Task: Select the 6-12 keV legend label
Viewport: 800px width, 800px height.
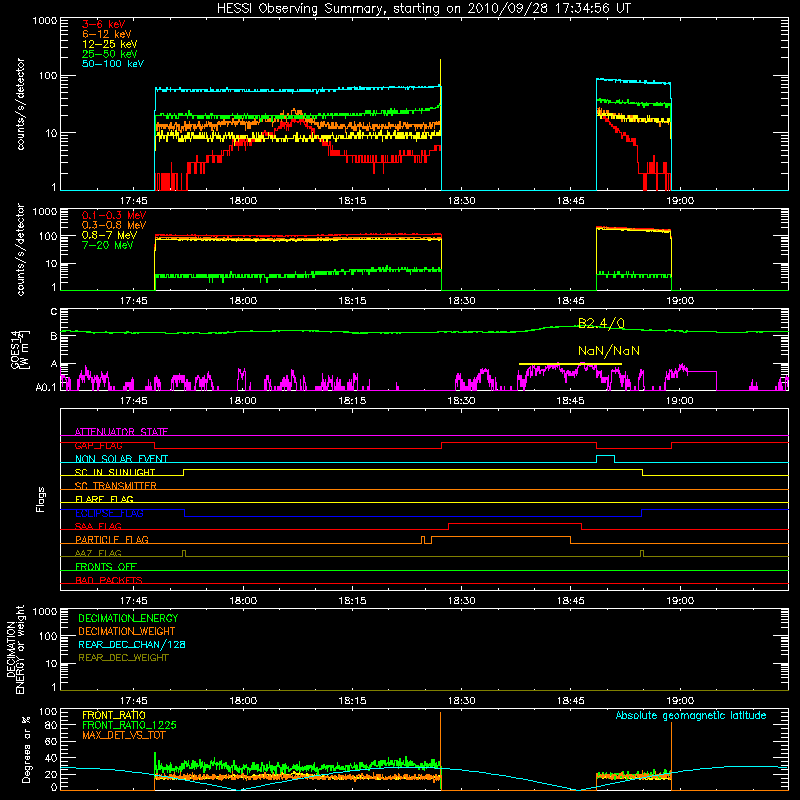Action: pos(107,34)
